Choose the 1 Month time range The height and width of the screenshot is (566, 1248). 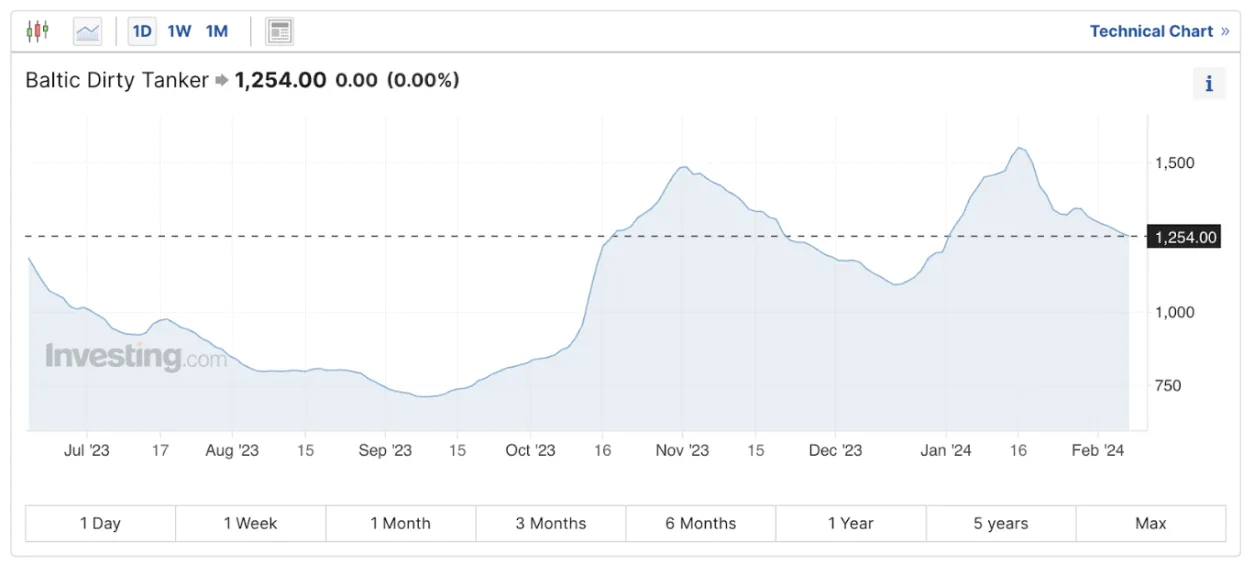[x=401, y=523]
